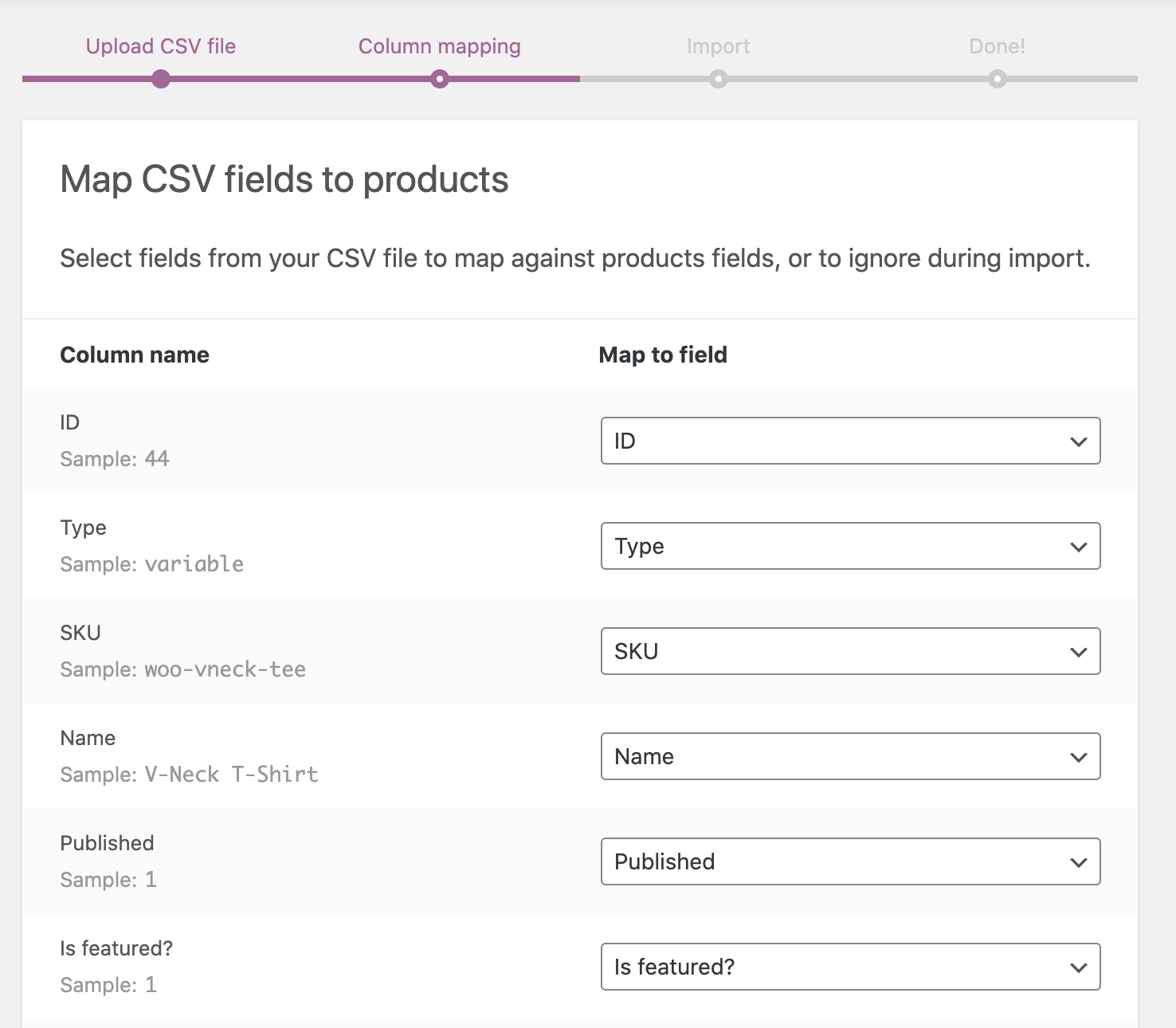Screen dimensions: 1176x1028
Task: Click the Column mapping progress marker
Action: coord(439,79)
